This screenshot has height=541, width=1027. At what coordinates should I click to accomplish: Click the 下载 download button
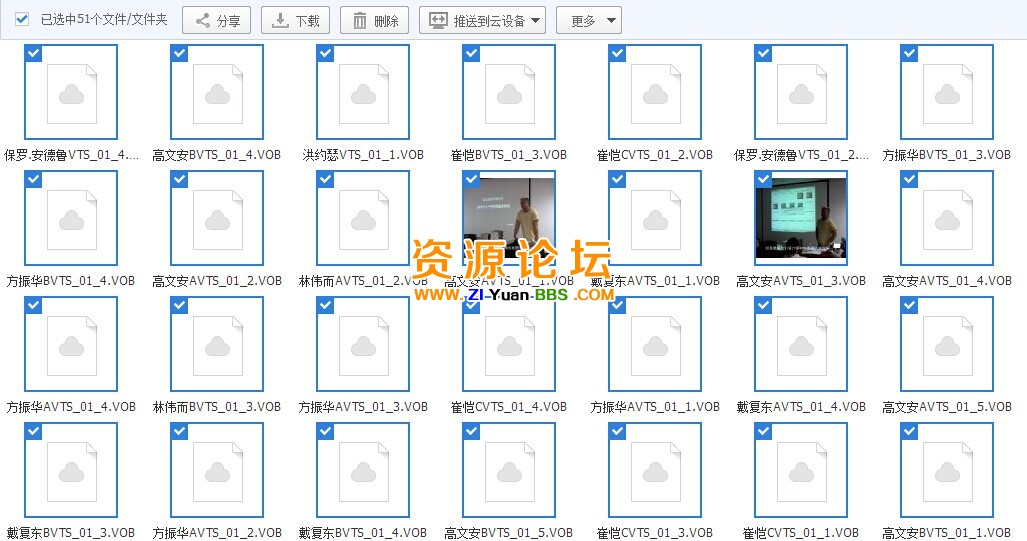pyautogui.click(x=295, y=20)
